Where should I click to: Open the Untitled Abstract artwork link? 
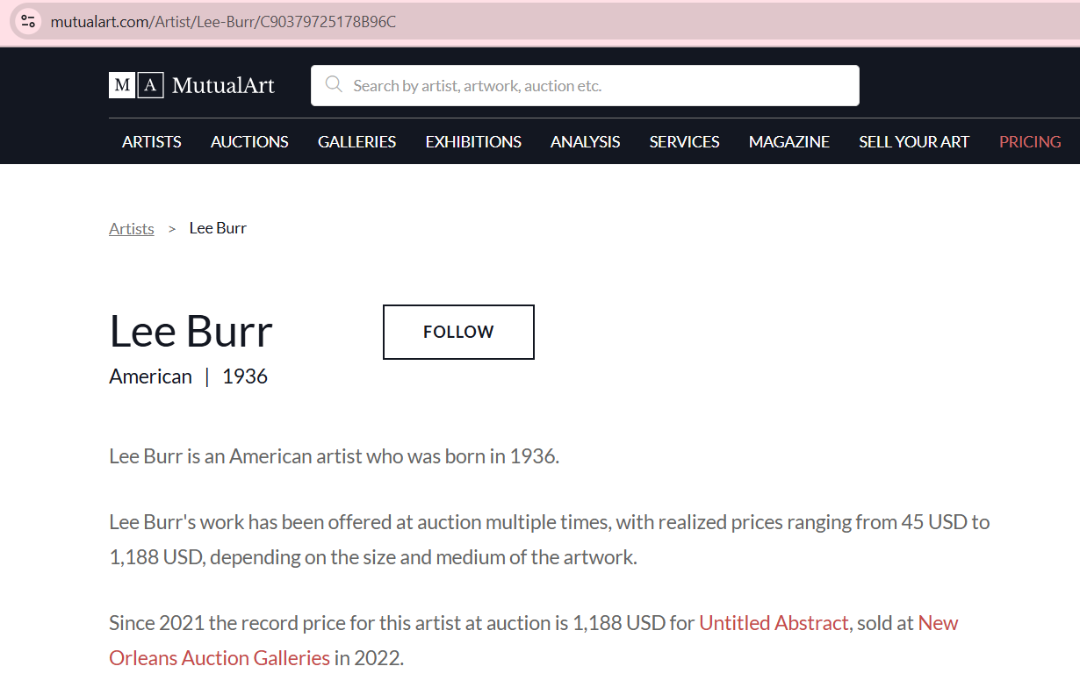[x=773, y=623]
